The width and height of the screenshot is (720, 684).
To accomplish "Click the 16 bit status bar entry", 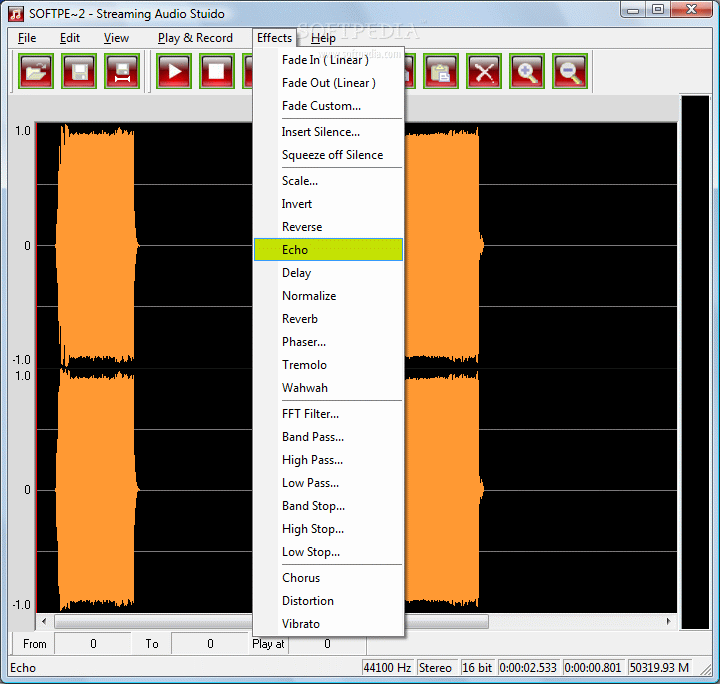I will [477, 667].
